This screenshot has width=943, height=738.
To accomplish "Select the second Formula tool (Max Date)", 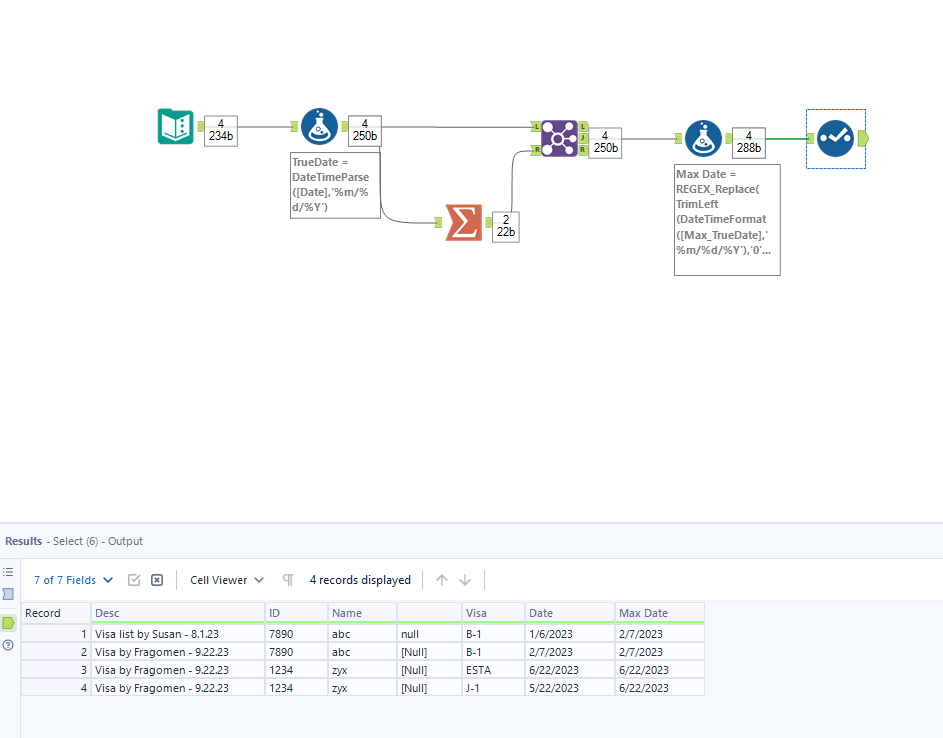I will pyautogui.click(x=703, y=138).
